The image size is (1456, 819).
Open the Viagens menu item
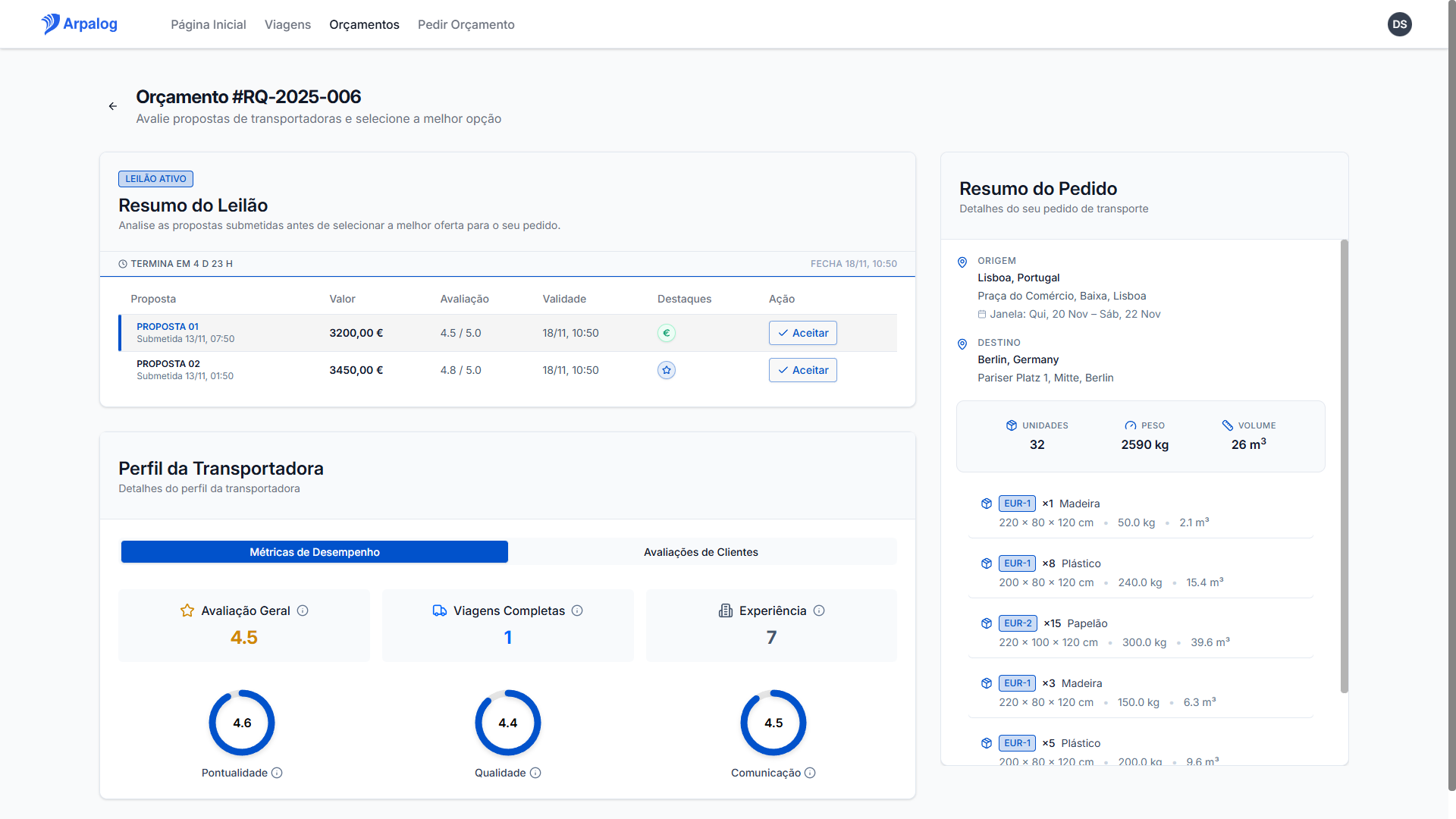pos(287,24)
